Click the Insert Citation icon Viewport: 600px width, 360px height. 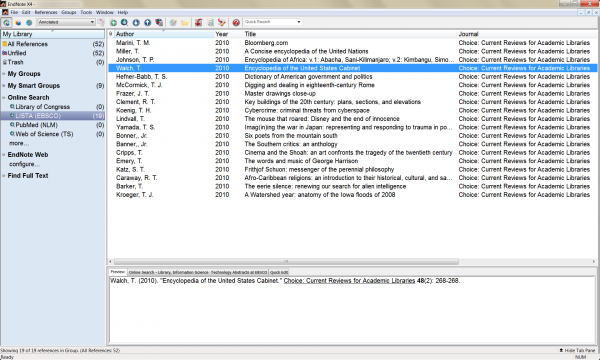coord(198,23)
